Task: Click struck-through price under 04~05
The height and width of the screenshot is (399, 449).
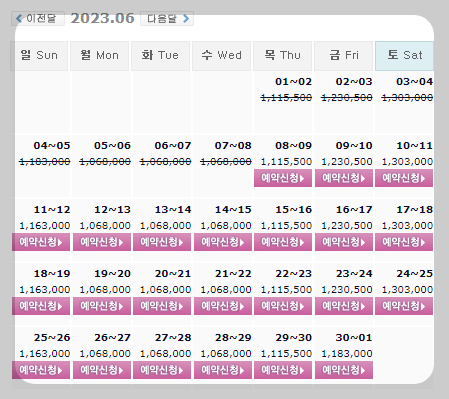Action: tap(45, 162)
